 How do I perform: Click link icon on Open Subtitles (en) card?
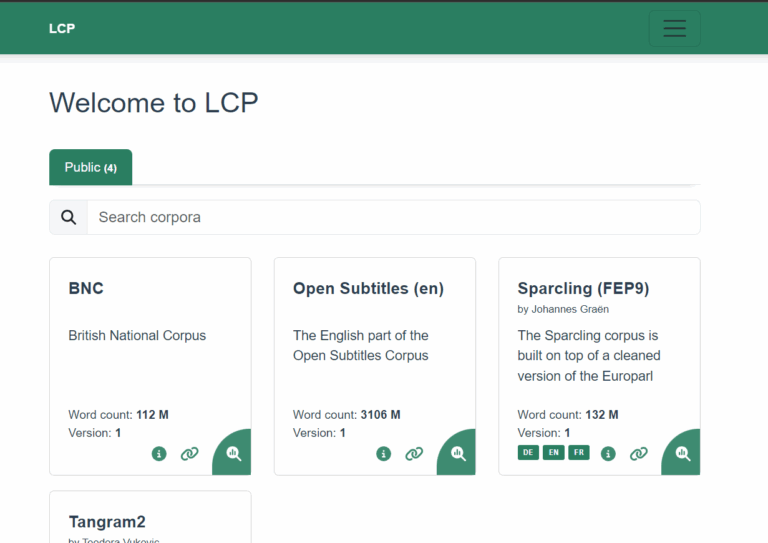[x=414, y=454]
